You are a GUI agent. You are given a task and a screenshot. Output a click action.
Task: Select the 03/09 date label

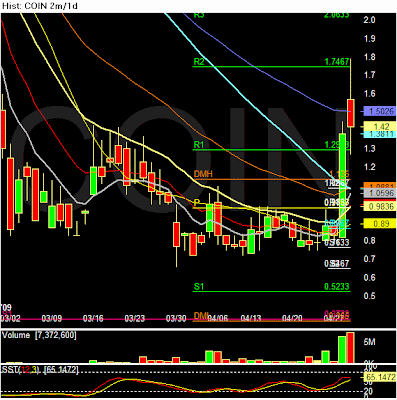click(x=52, y=318)
